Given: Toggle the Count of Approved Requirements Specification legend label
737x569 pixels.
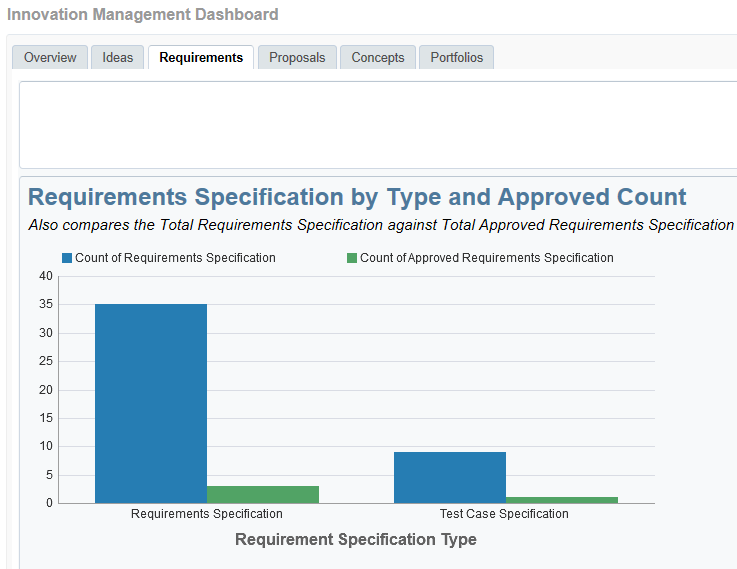Looking at the screenshot, I should pyautogui.click(x=486, y=258).
